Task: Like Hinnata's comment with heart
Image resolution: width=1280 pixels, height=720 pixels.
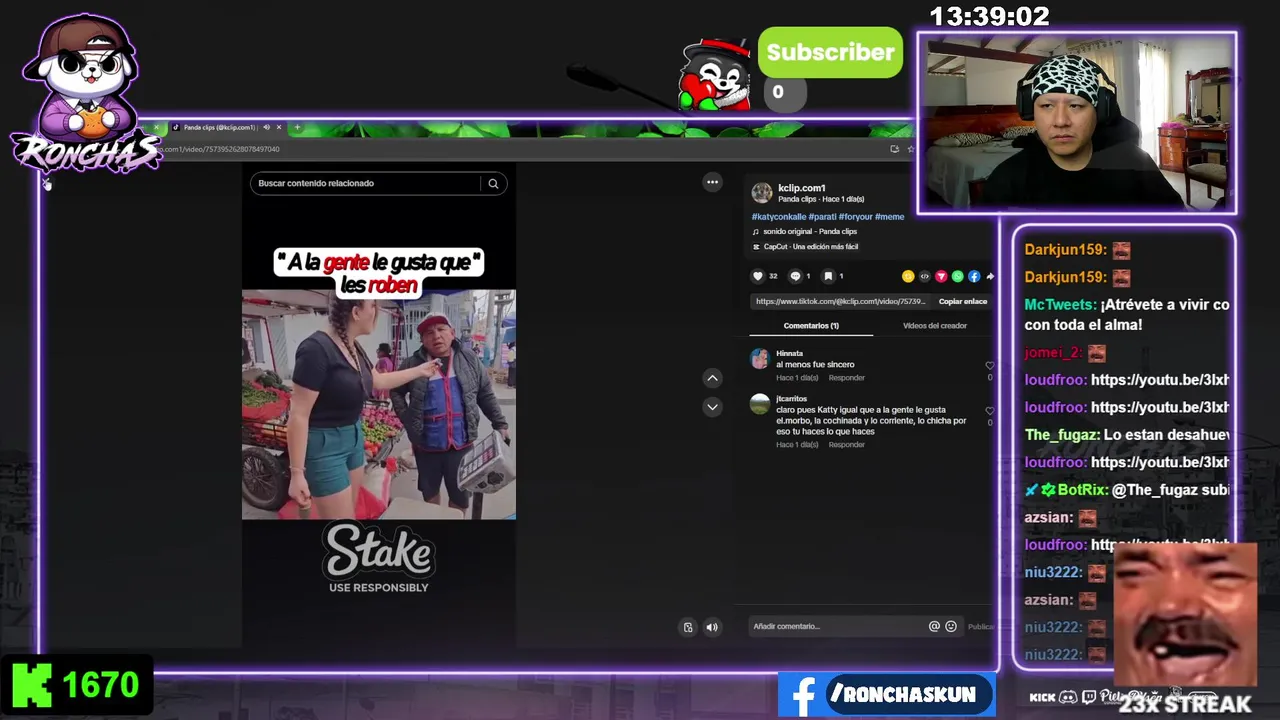Action: tap(990, 366)
